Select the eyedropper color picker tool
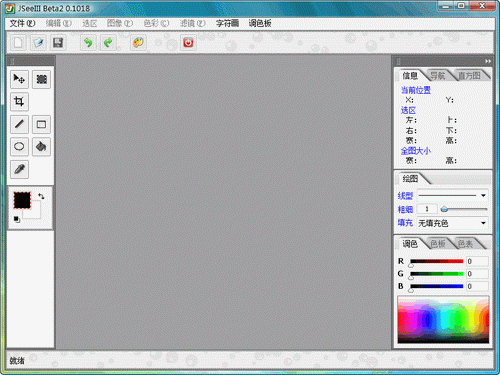The width and height of the screenshot is (500, 375). 19,169
